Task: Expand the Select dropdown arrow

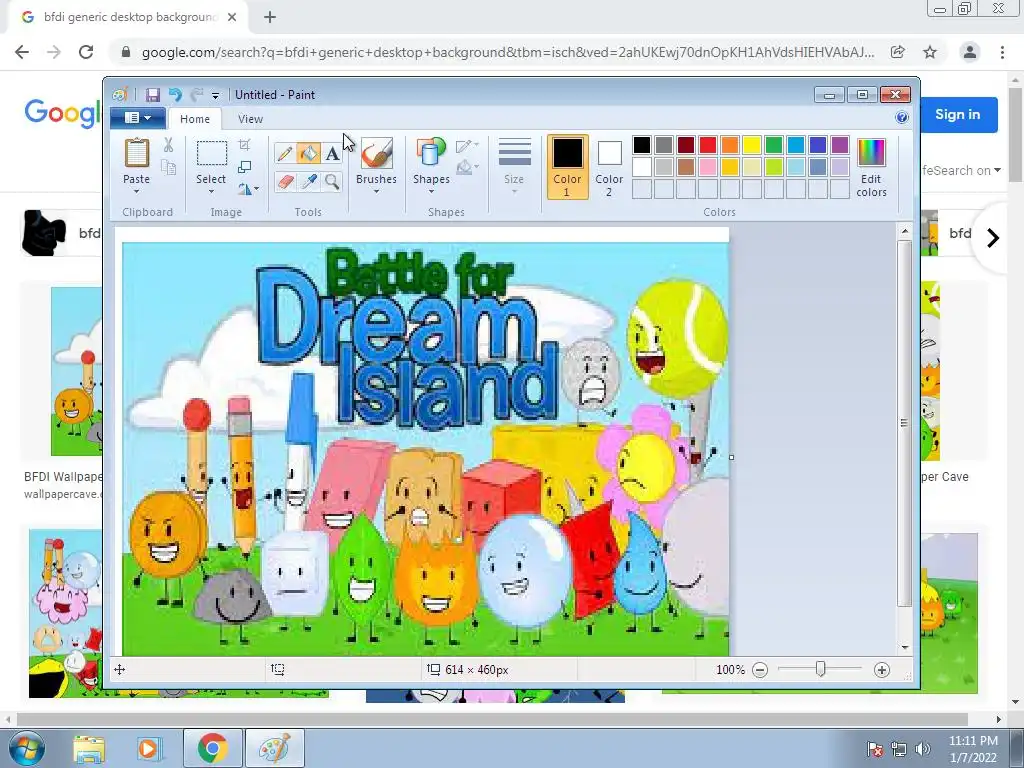Action: tap(211, 192)
